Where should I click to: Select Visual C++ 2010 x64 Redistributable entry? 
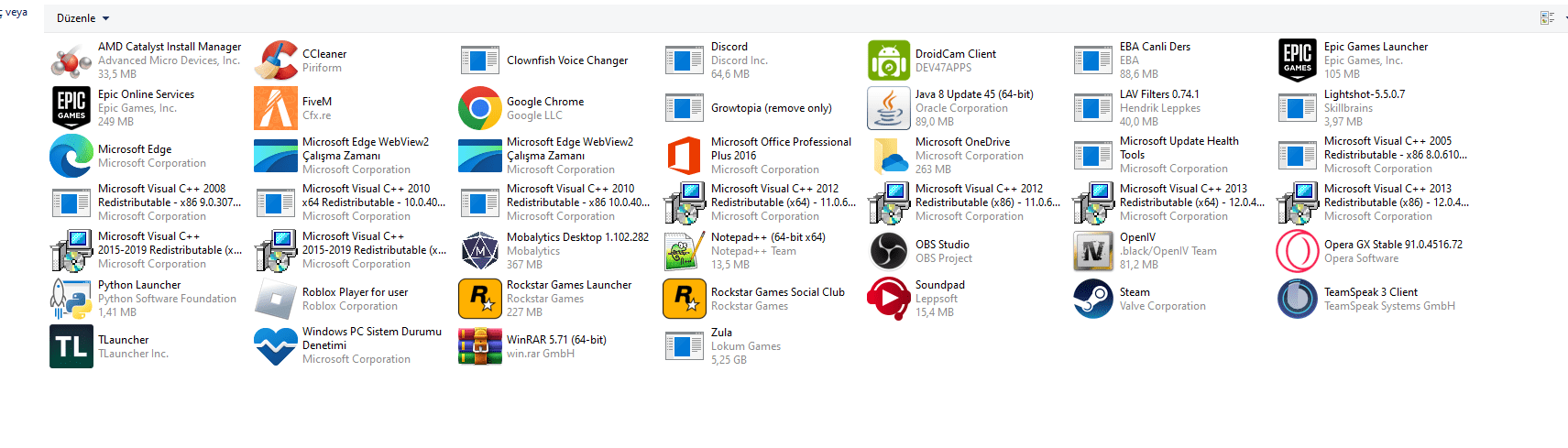[x=351, y=203]
